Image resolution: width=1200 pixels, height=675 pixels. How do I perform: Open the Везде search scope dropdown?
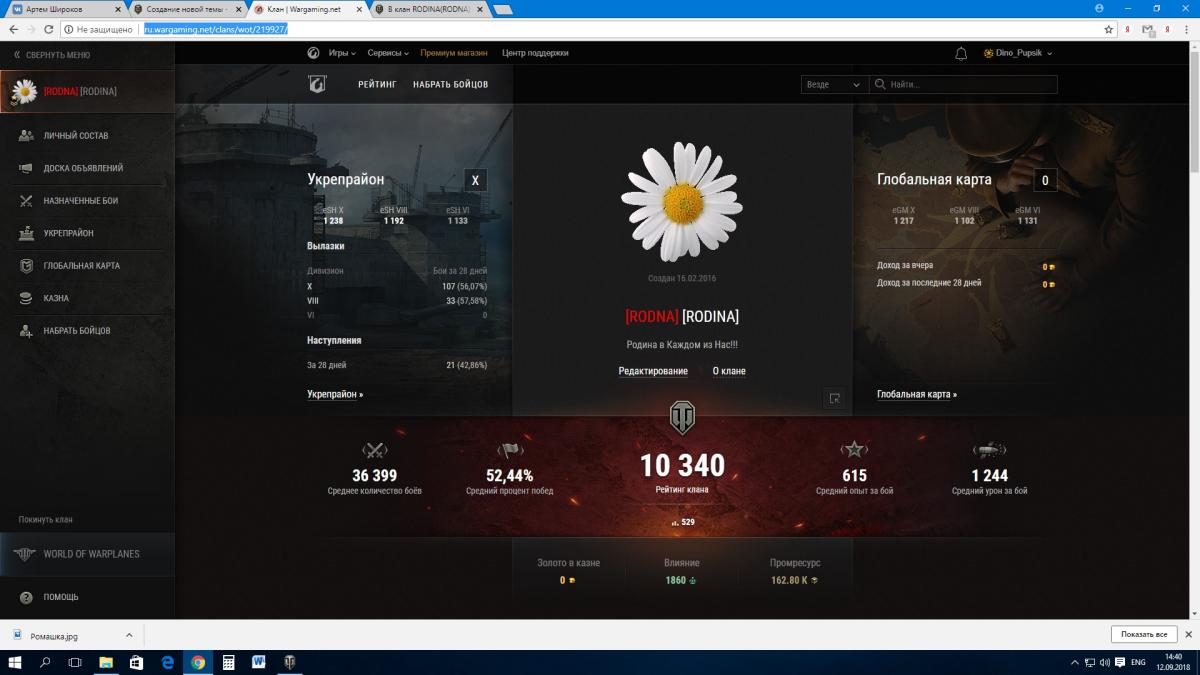click(x=833, y=85)
